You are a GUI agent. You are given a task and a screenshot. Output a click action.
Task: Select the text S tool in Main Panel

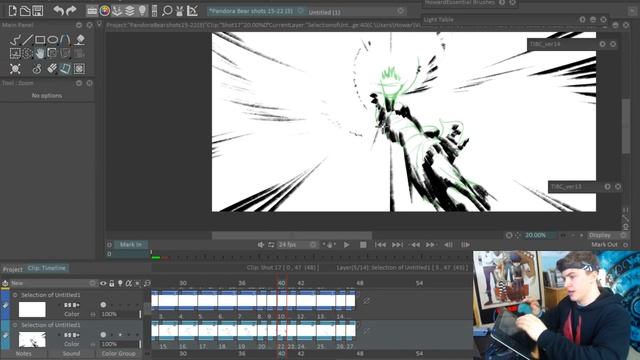pos(37,69)
